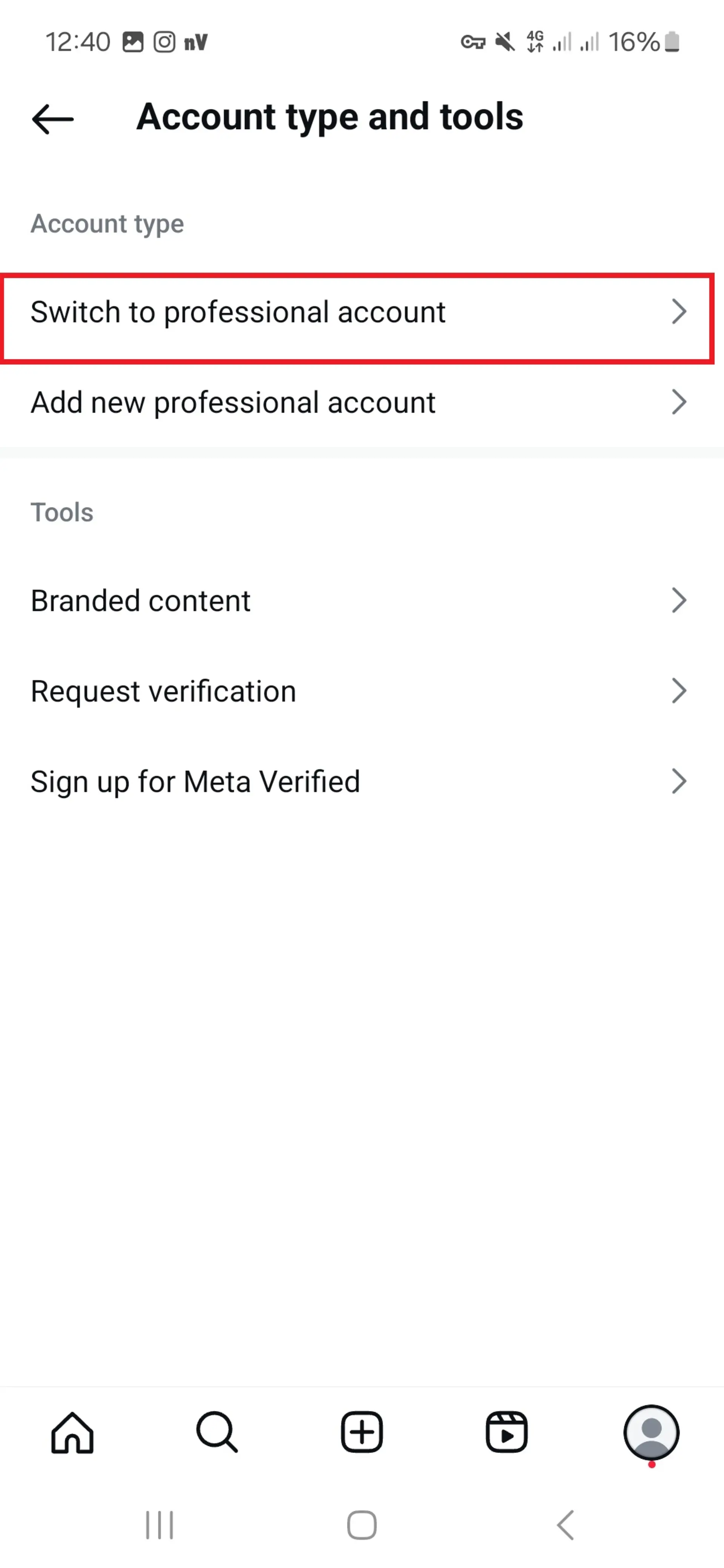Expand chevron beside Request verification
This screenshot has width=724, height=1568.
679,691
